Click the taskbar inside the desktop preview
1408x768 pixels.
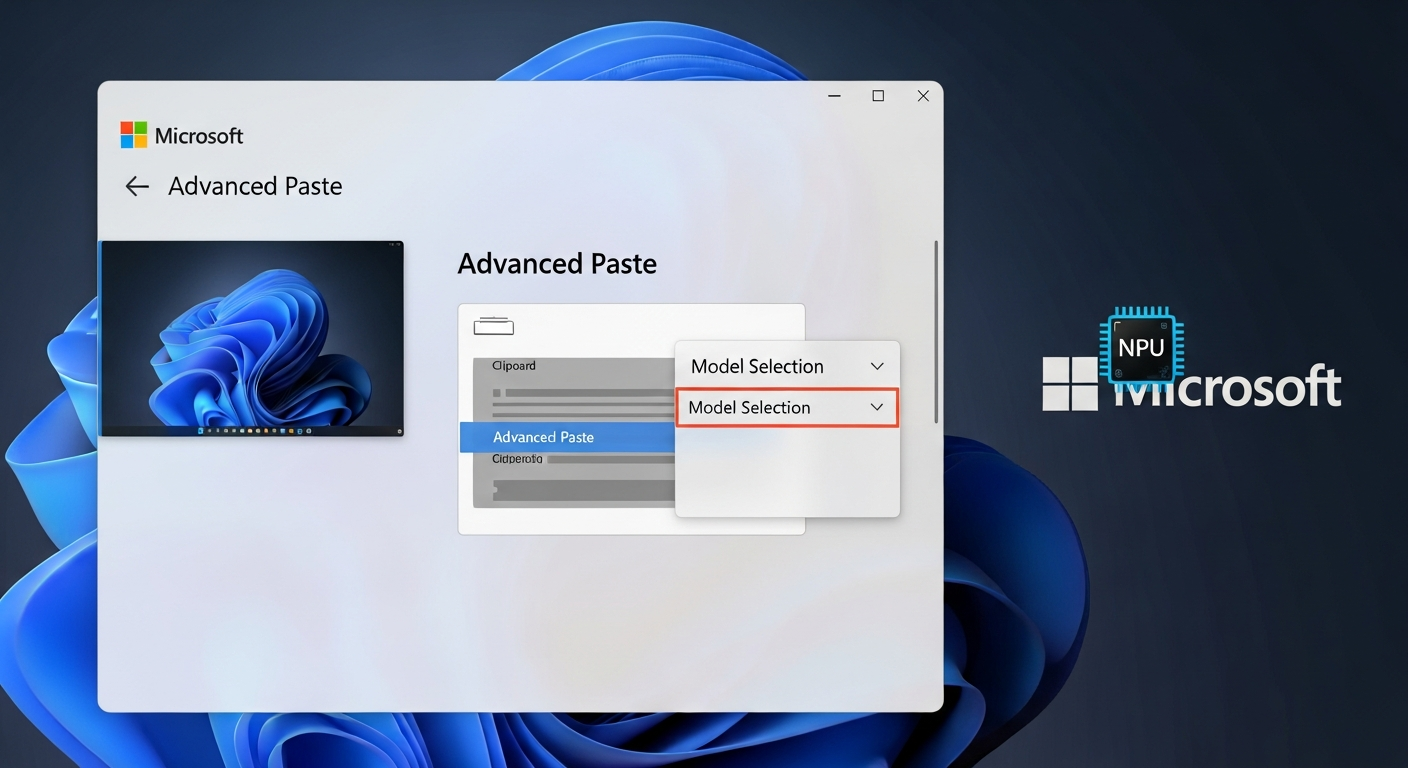pos(252,430)
